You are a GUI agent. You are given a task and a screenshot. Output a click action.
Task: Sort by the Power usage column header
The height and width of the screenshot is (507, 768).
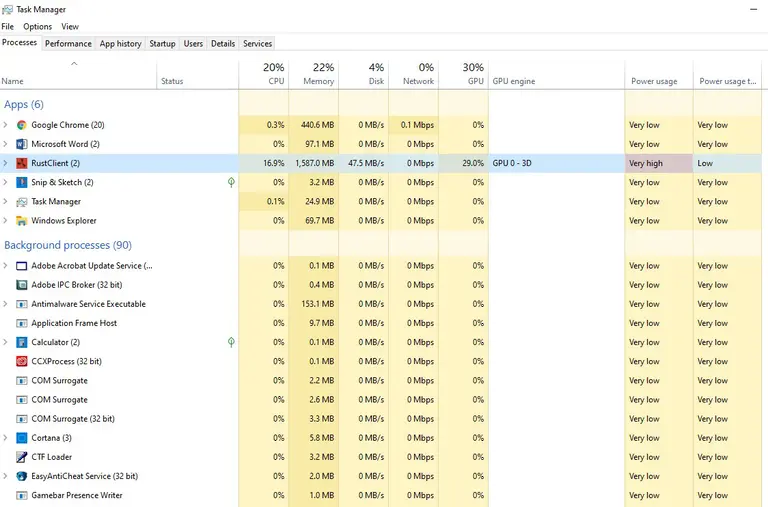pyautogui.click(x=659, y=74)
